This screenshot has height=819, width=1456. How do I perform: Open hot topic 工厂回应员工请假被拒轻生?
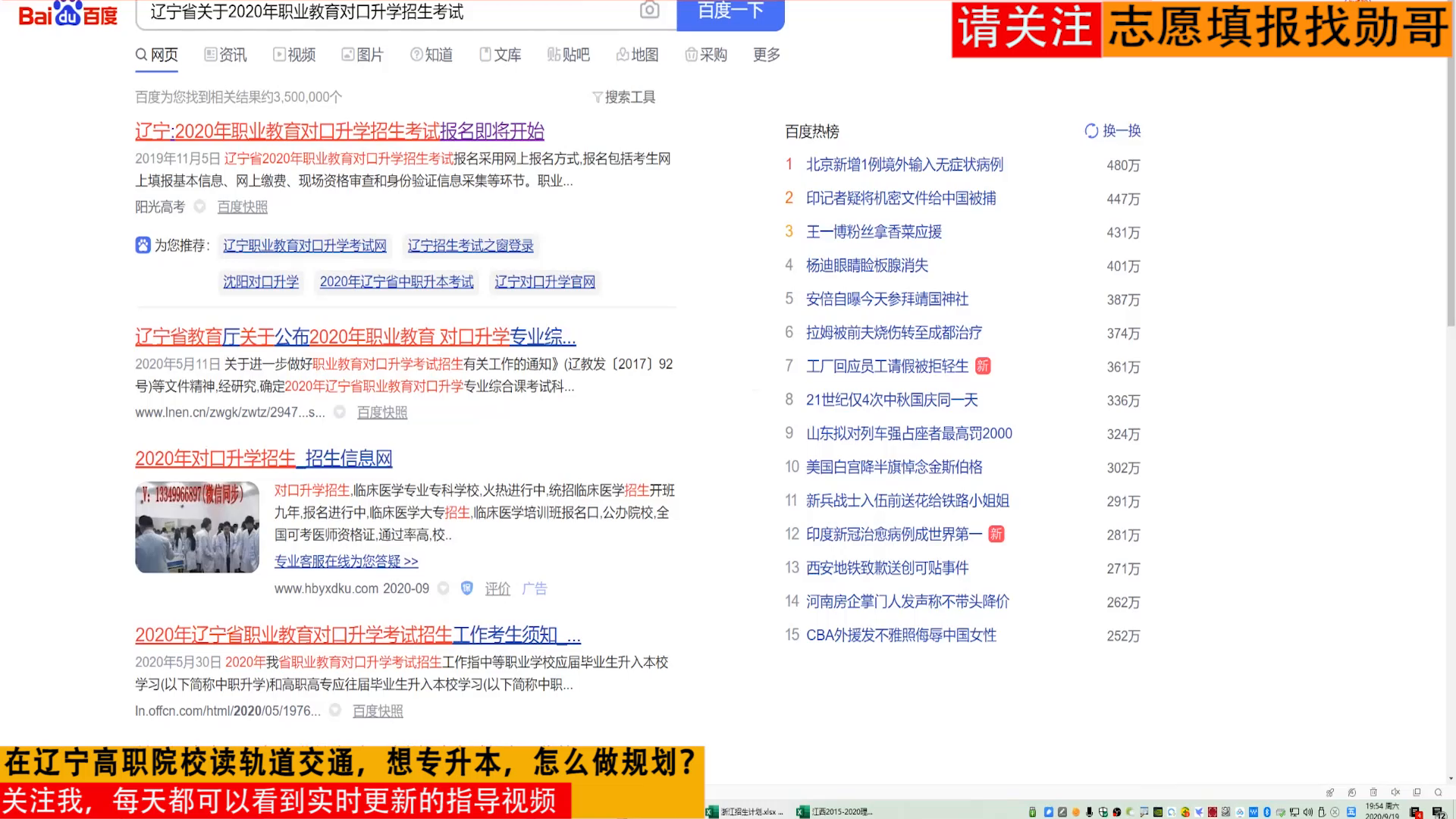(x=887, y=366)
